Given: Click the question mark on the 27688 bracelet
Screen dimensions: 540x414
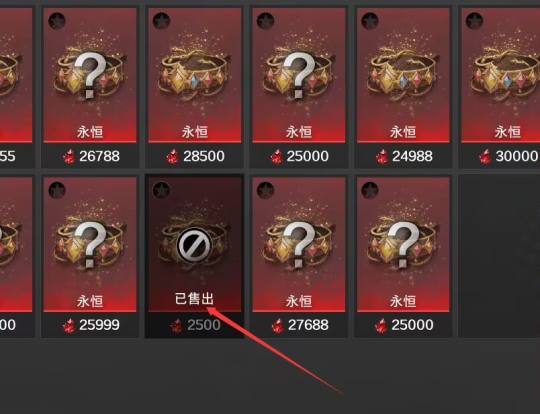Looking at the screenshot, I should pyautogui.click(x=299, y=244).
